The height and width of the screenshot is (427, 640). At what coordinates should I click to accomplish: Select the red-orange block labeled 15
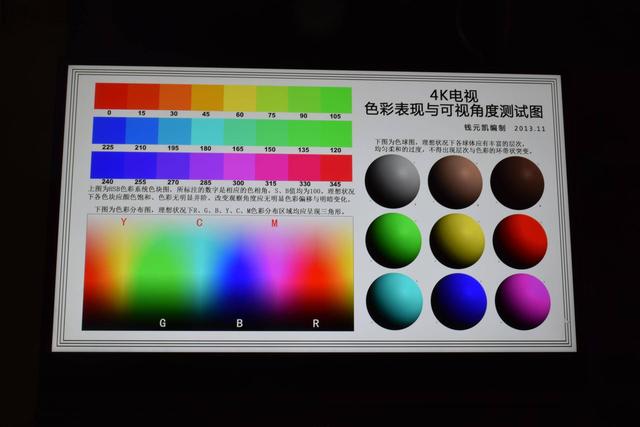pos(143,97)
